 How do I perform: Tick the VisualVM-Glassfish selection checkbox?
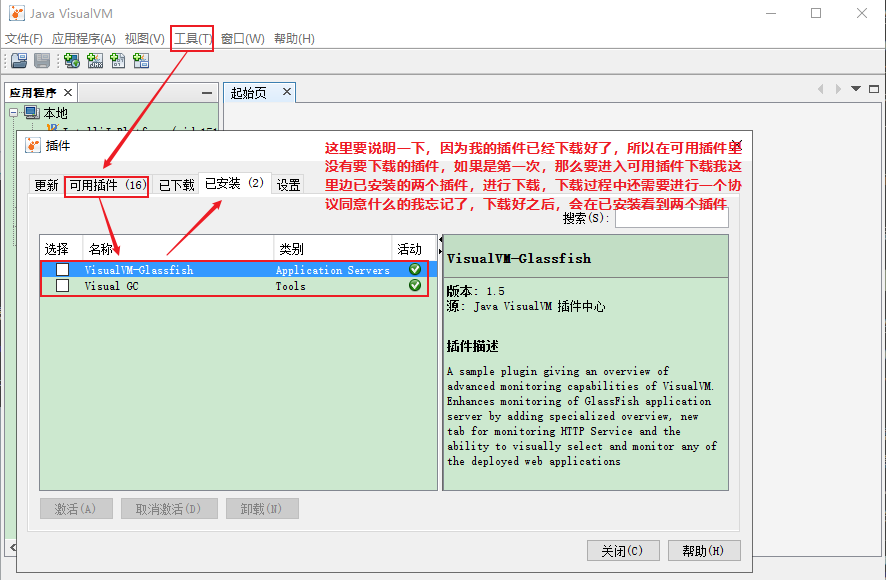(x=63, y=270)
